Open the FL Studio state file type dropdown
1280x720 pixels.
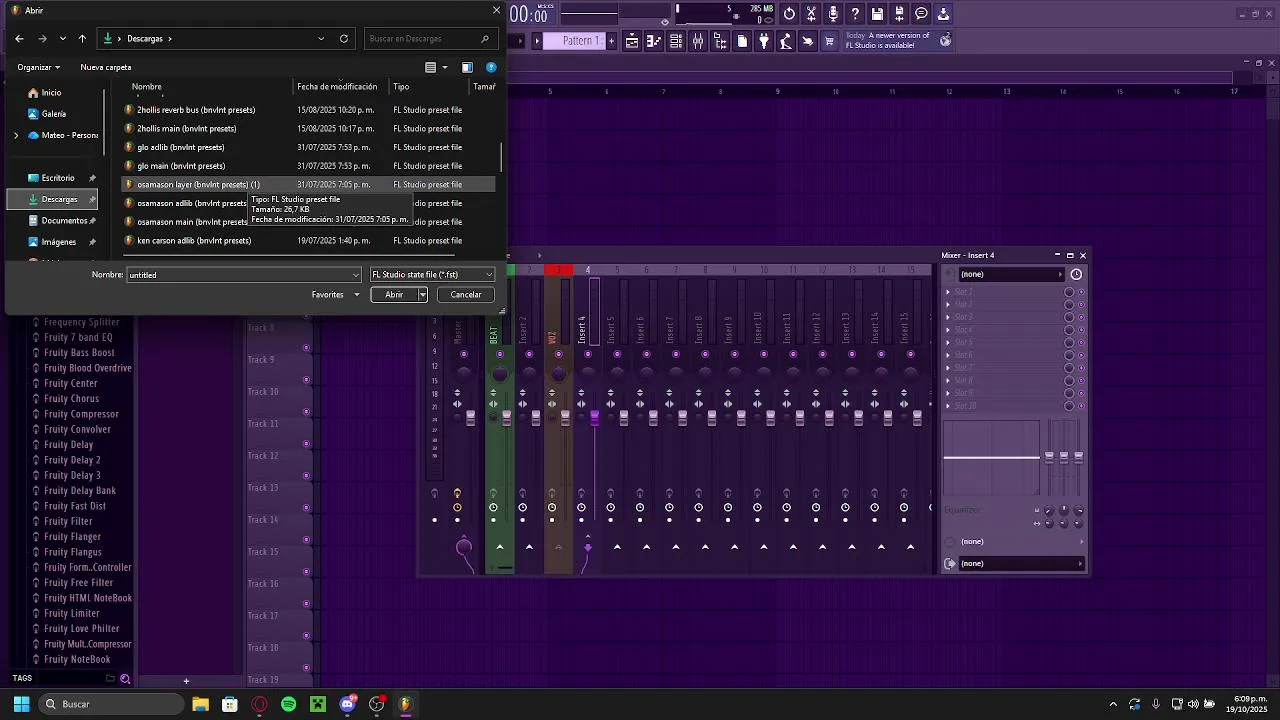pyautogui.click(x=432, y=275)
